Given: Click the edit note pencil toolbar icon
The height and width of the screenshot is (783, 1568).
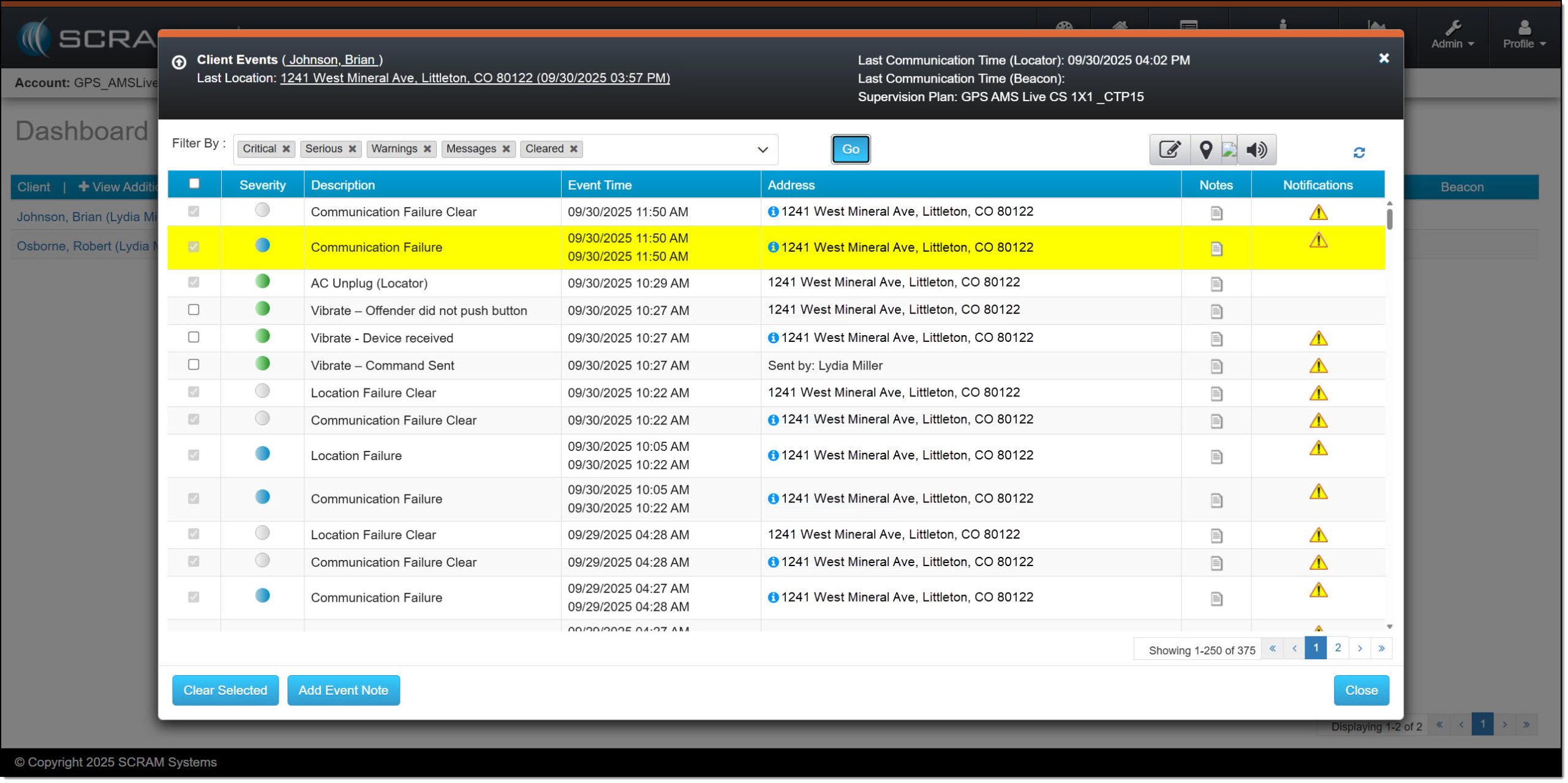Looking at the screenshot, I should [1169, 149].
